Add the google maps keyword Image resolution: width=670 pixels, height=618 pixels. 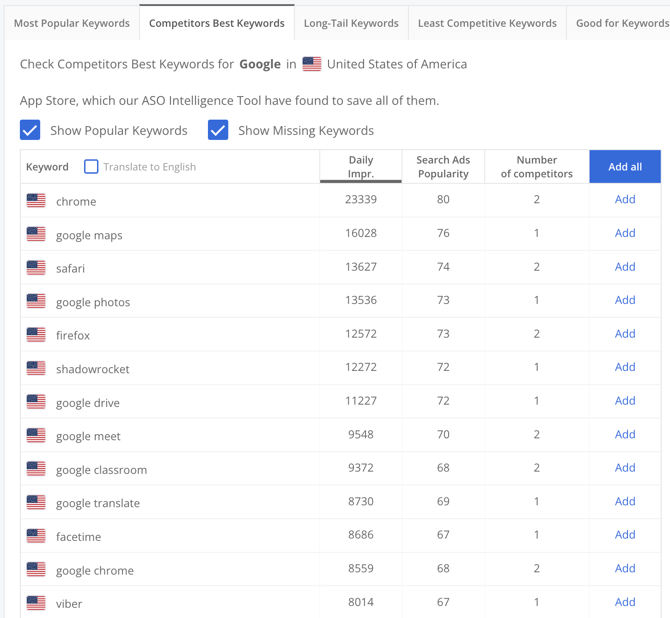(x=625, y=233)
